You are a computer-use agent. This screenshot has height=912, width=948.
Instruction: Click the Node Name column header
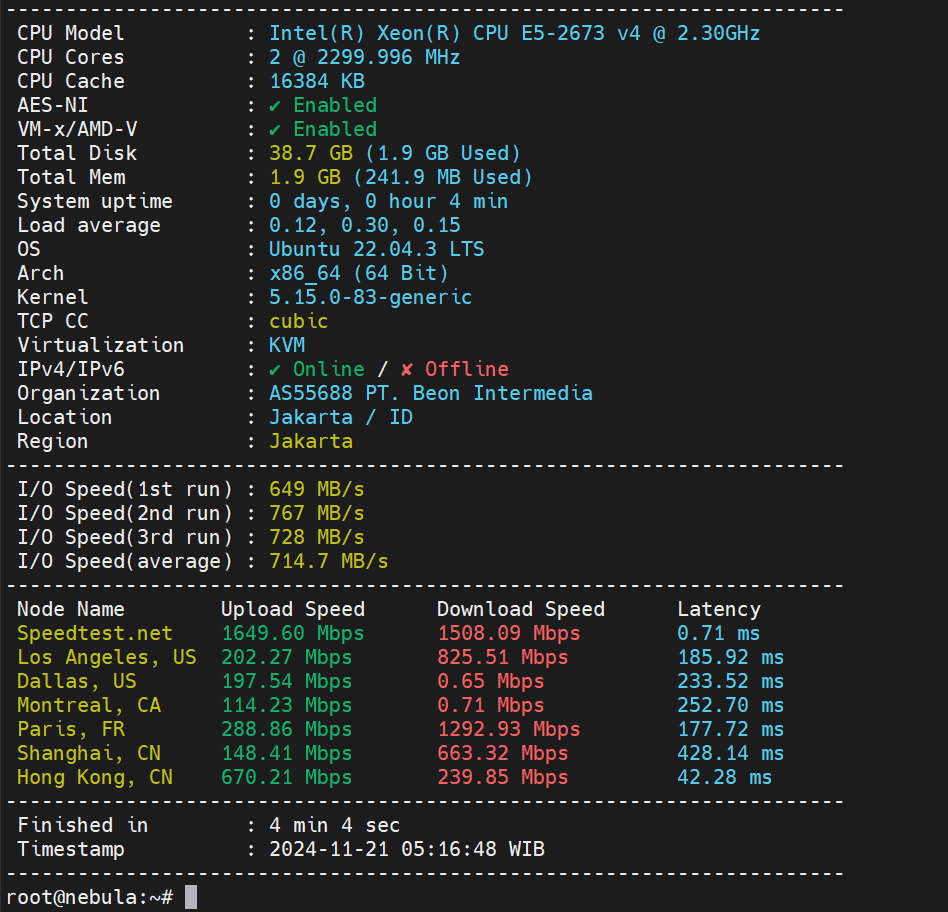coord(71,609)
